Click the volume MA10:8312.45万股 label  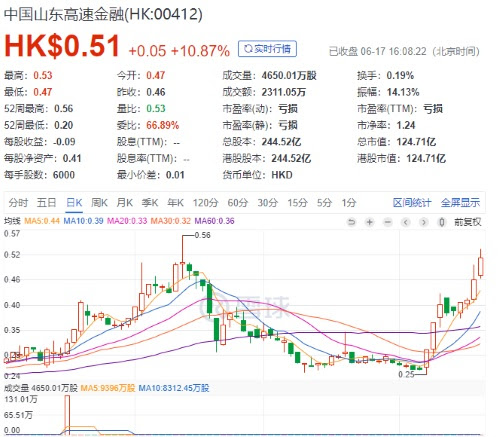[174, 388]
